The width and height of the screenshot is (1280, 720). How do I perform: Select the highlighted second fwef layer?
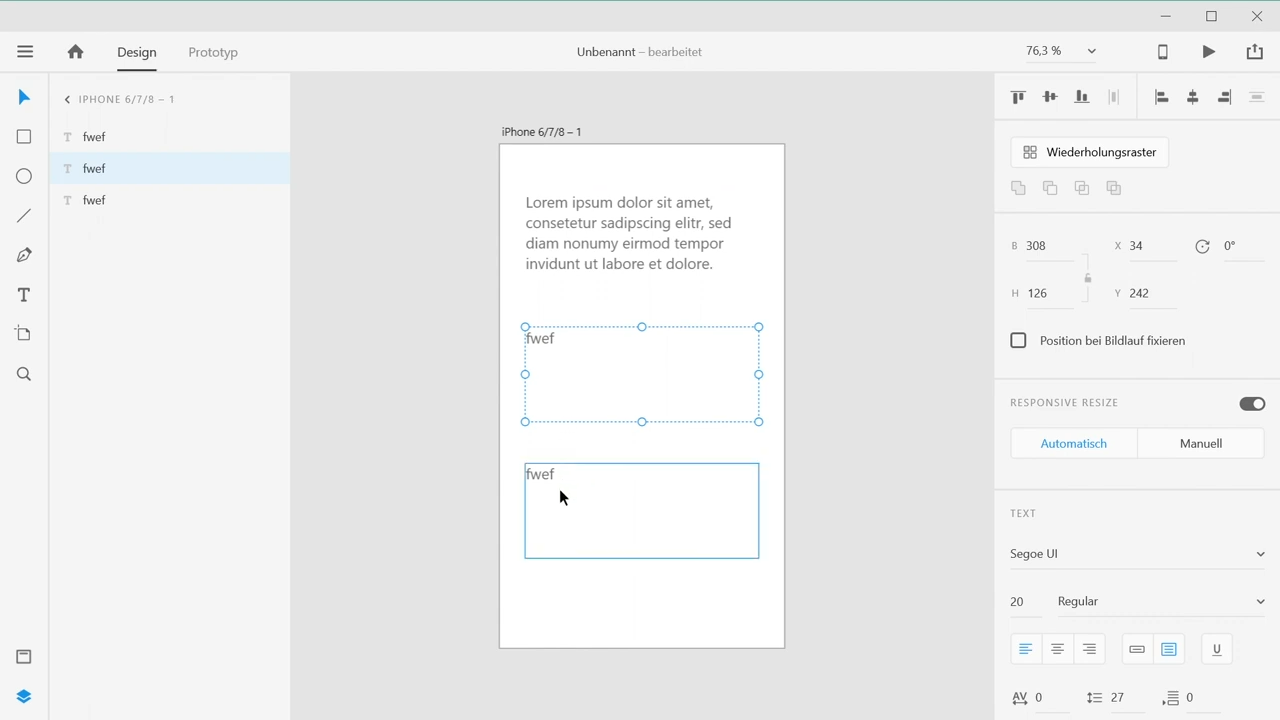tap(170, 168)
